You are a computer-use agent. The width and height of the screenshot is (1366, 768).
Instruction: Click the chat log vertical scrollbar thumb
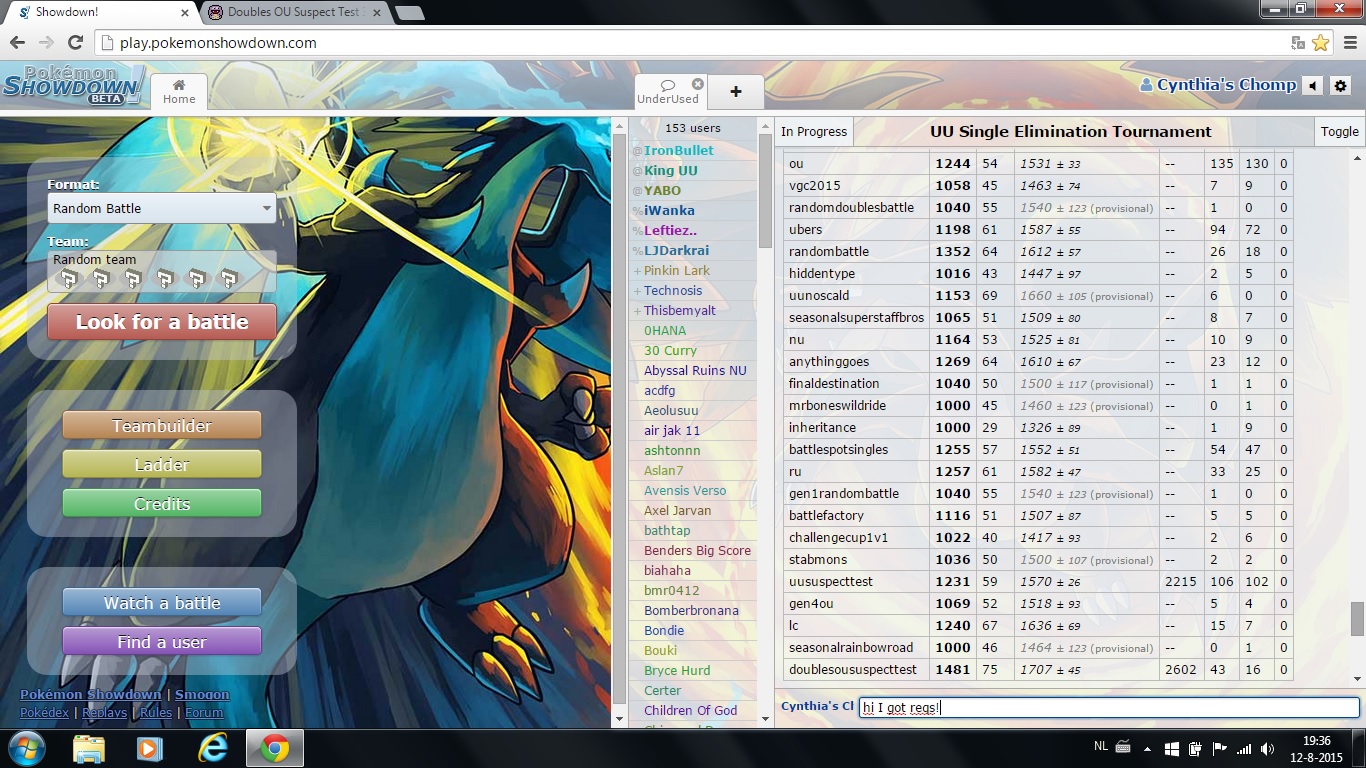click(1357, 619)
